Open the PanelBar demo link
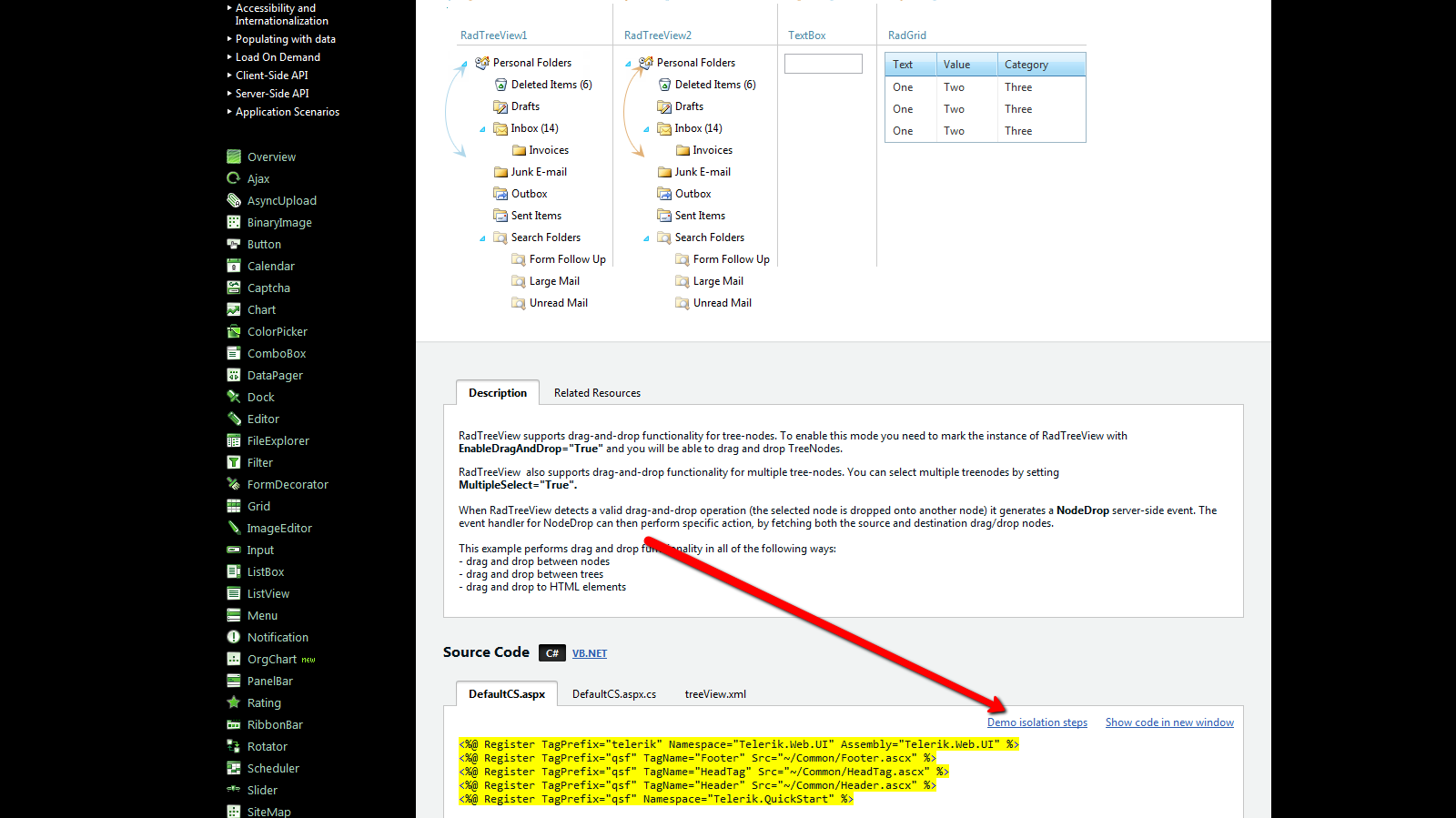The width and height of the screenshot is (1456, 818). [x=270, y=682]
